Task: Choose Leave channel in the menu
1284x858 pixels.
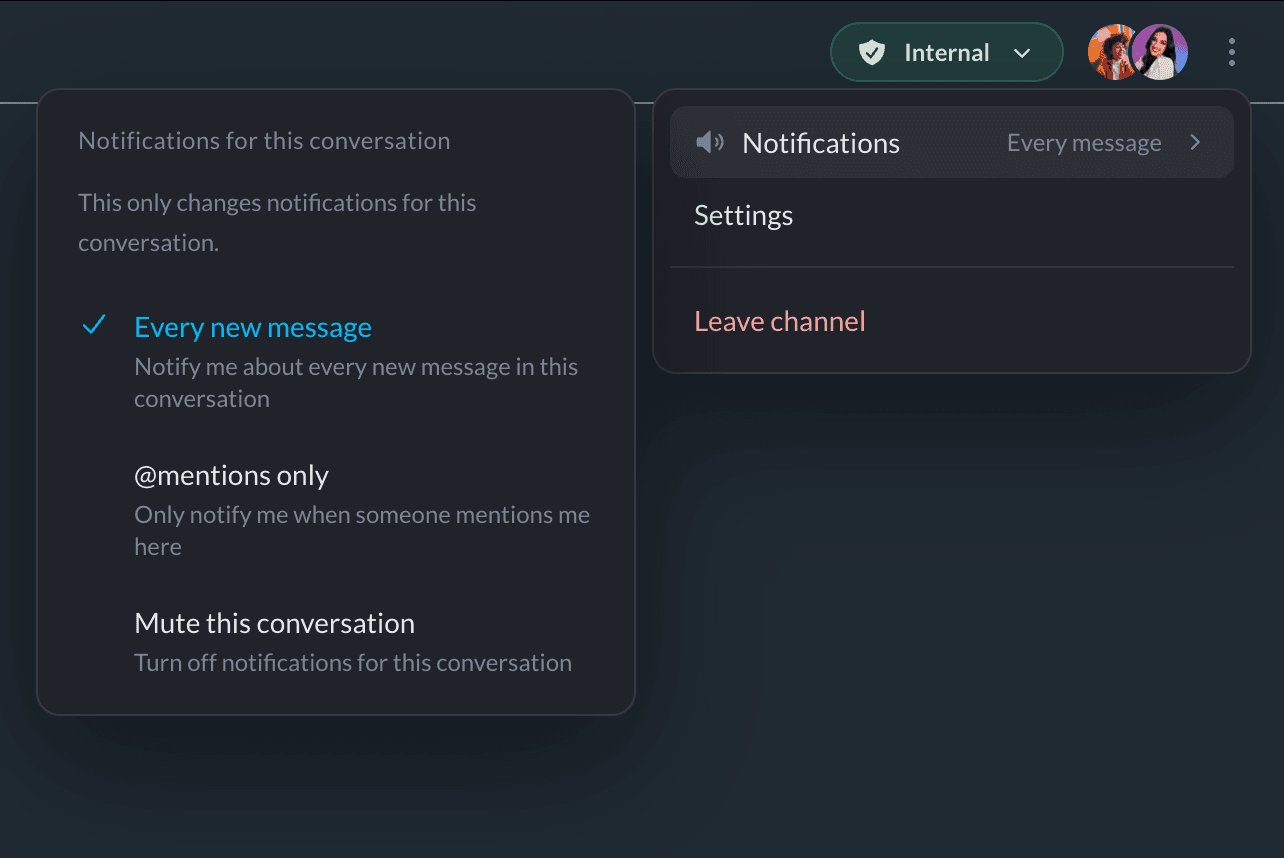Action: point(952,321)
